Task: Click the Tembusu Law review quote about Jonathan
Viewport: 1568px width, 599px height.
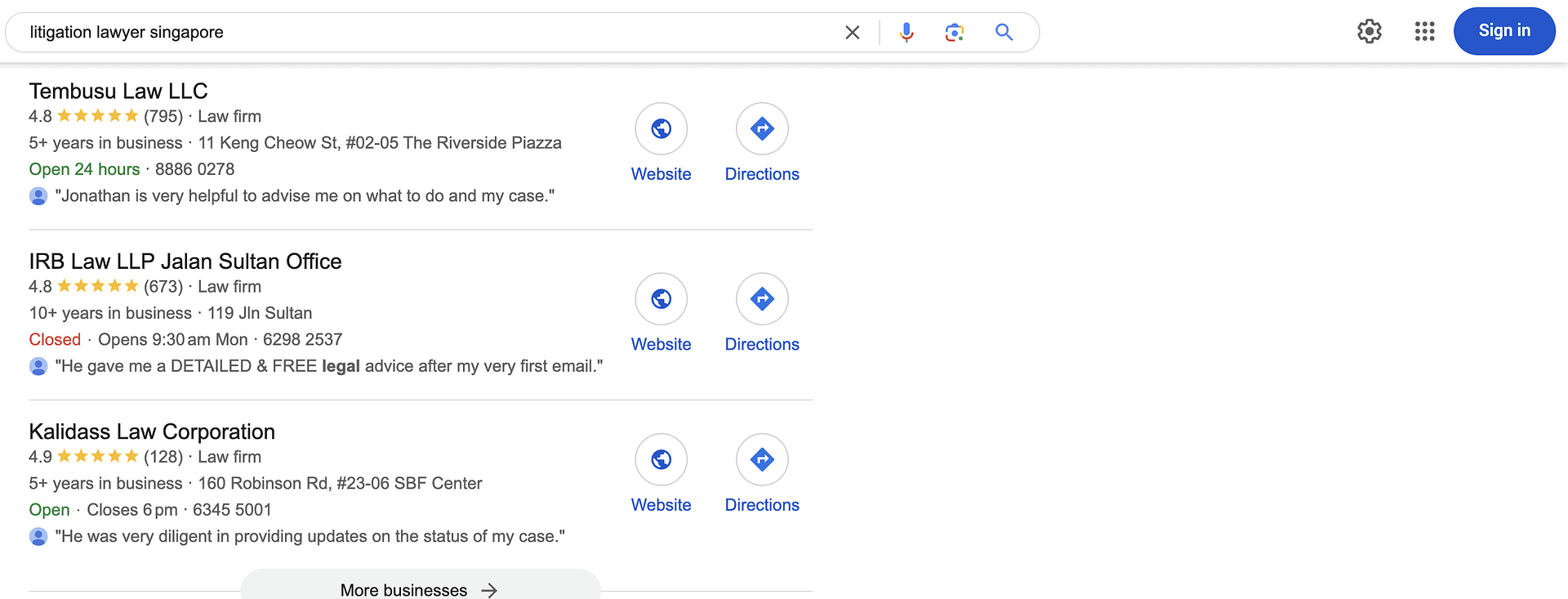Action: coord(305,196)
